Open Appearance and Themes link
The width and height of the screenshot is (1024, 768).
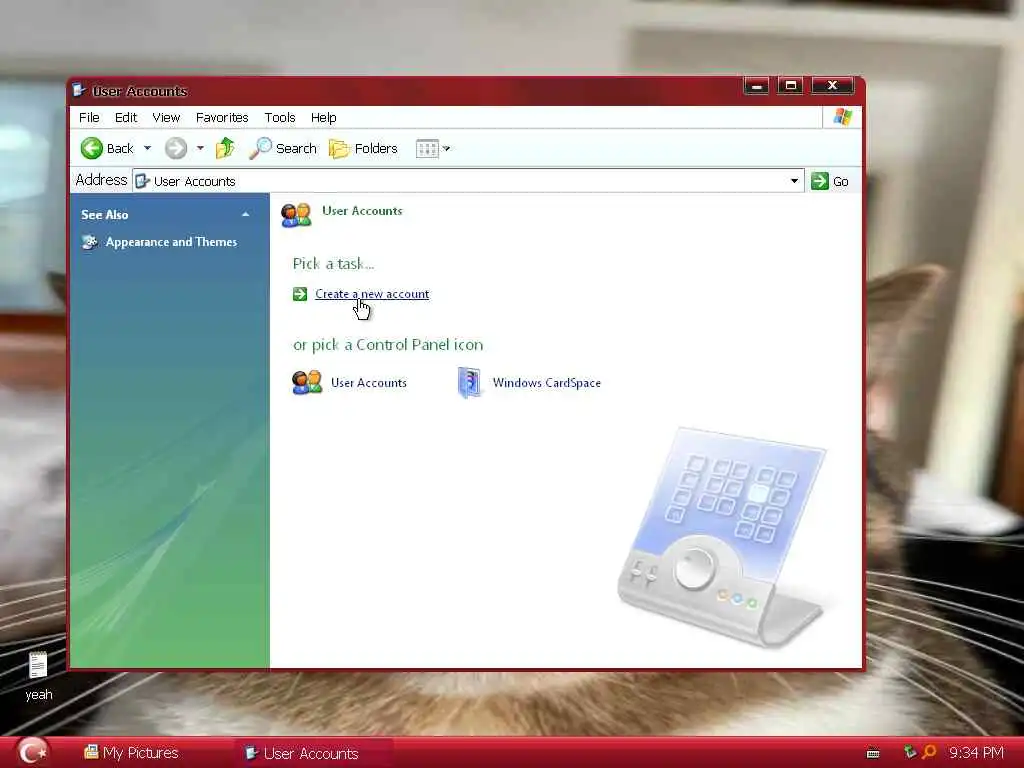pos(171,242)
